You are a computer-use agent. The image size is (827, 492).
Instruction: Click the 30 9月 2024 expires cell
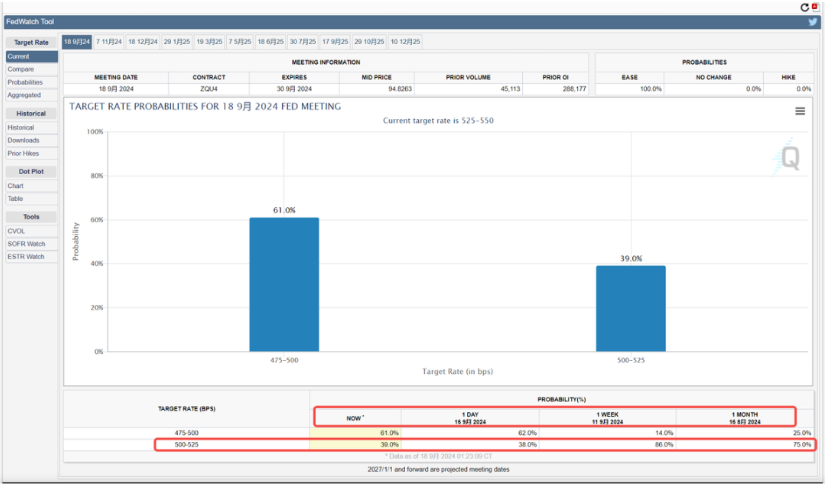[294, 89]
